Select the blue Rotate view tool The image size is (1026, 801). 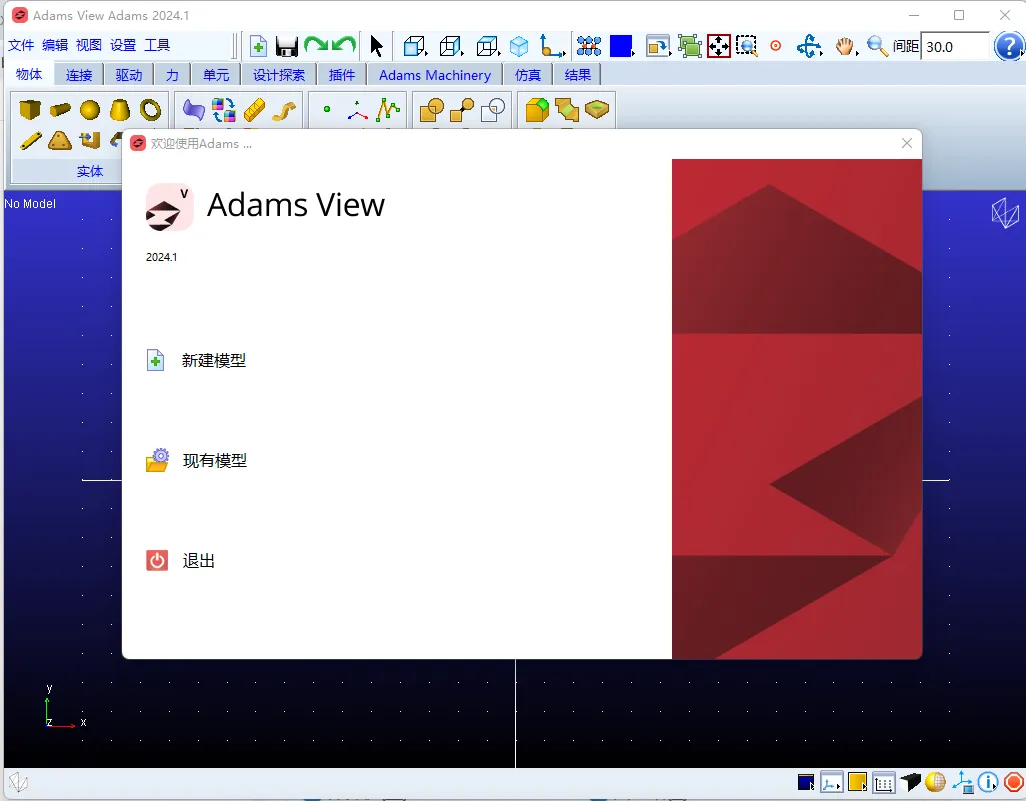(x=809, y=46)
